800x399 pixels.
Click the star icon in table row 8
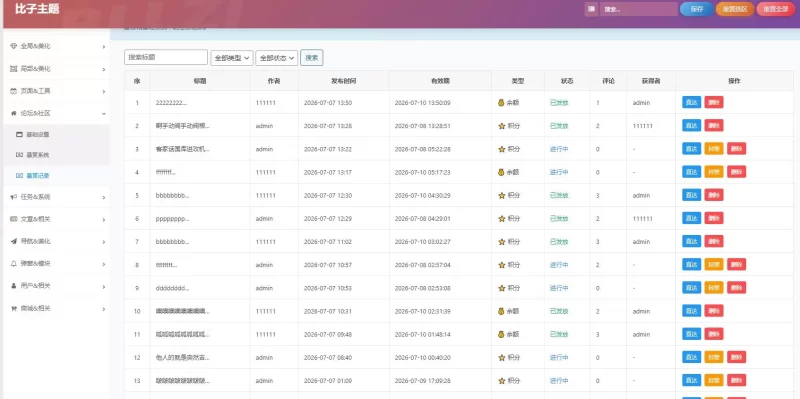(x=501, y=265)
